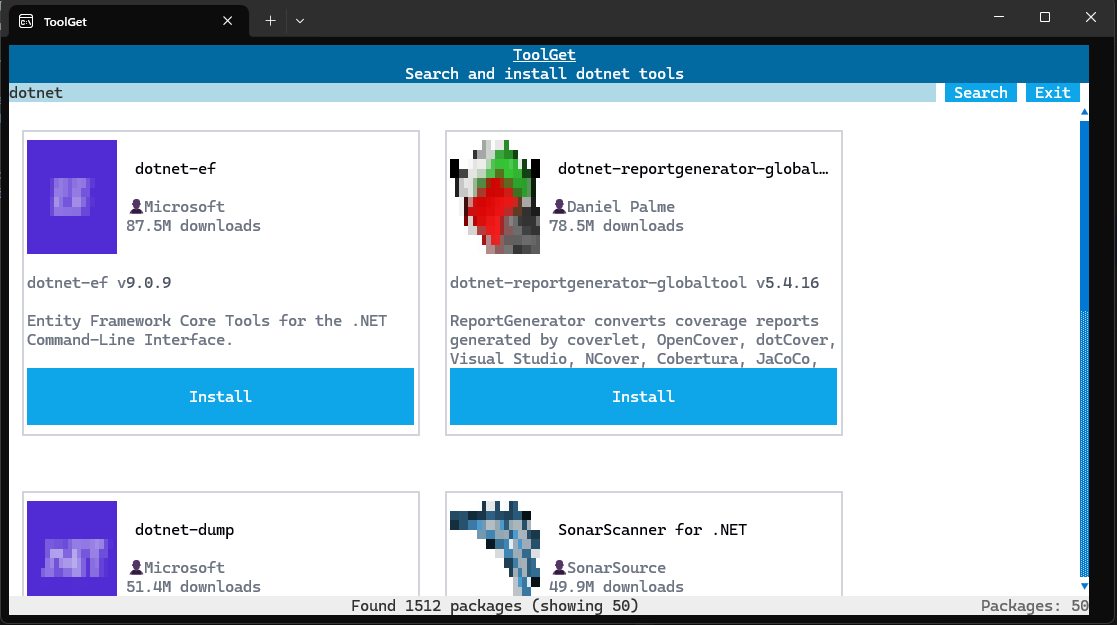Click the dotnet-dump package title

tap(185, 530)
